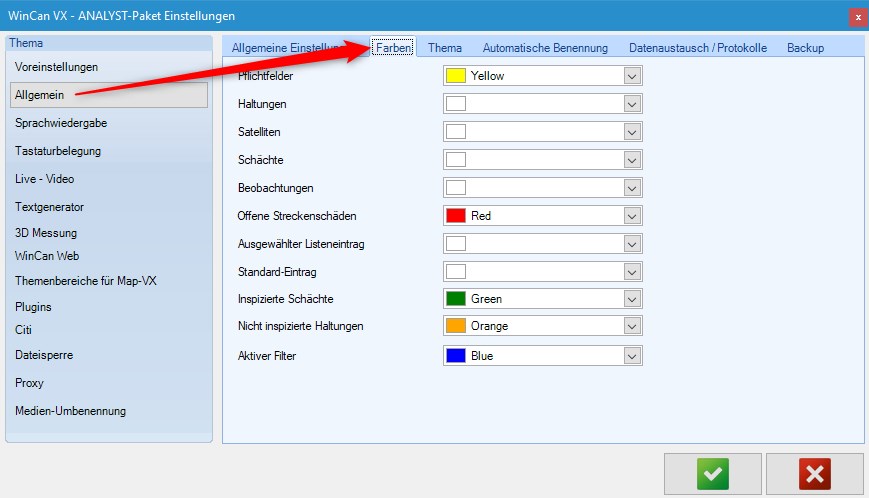
Task: Click the green Inspizierte Schächte swatch
Action: [x=456, y=299]
